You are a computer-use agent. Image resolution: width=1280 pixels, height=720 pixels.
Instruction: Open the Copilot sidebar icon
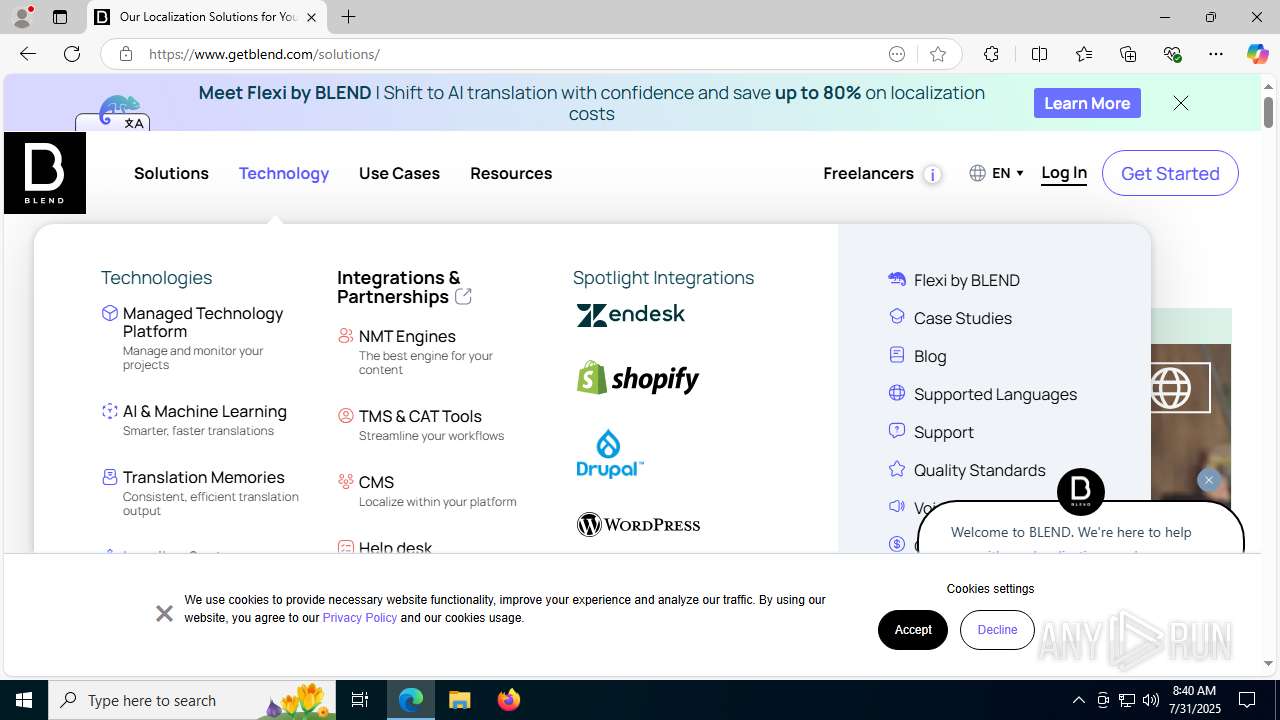pyautogui.click(x=1257, y=54)
